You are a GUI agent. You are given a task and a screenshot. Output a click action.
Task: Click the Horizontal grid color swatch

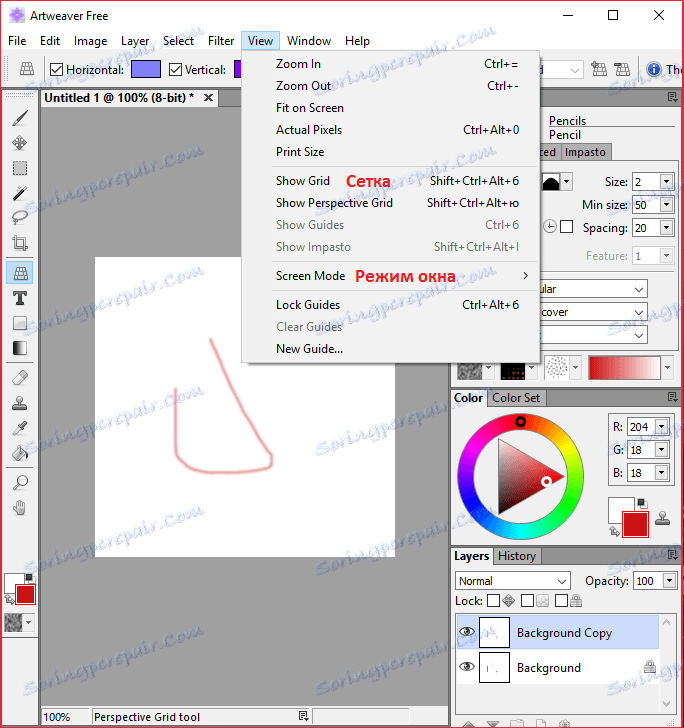[x=146, y=70]
